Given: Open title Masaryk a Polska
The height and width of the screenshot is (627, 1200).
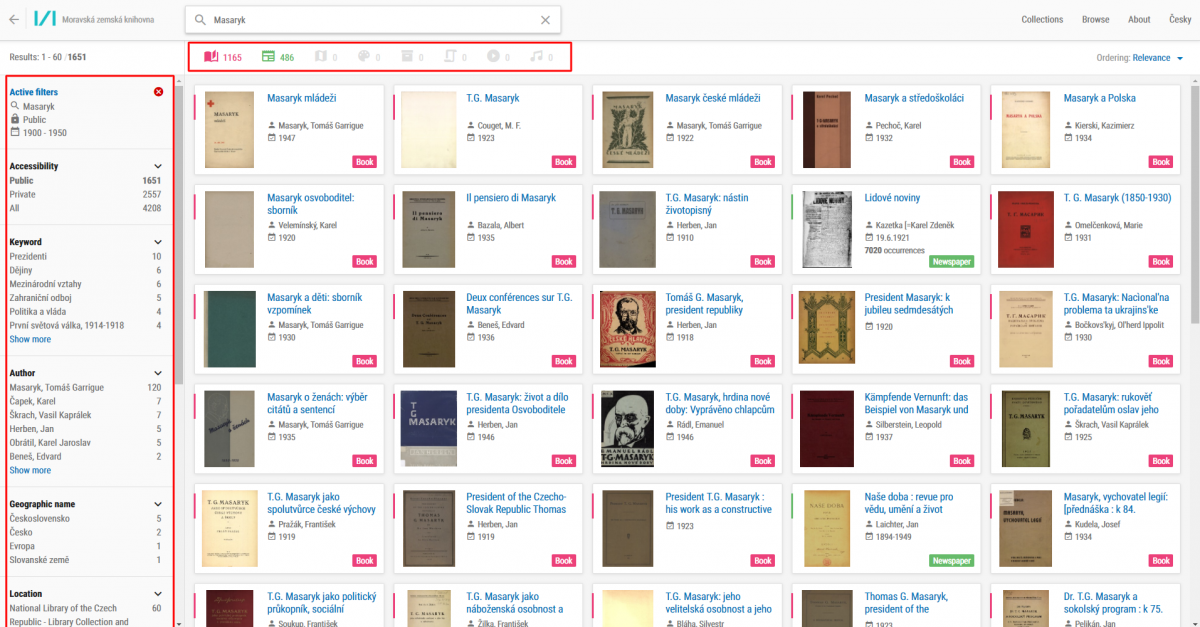Looking at the screenshot, I should [1099, 98].
